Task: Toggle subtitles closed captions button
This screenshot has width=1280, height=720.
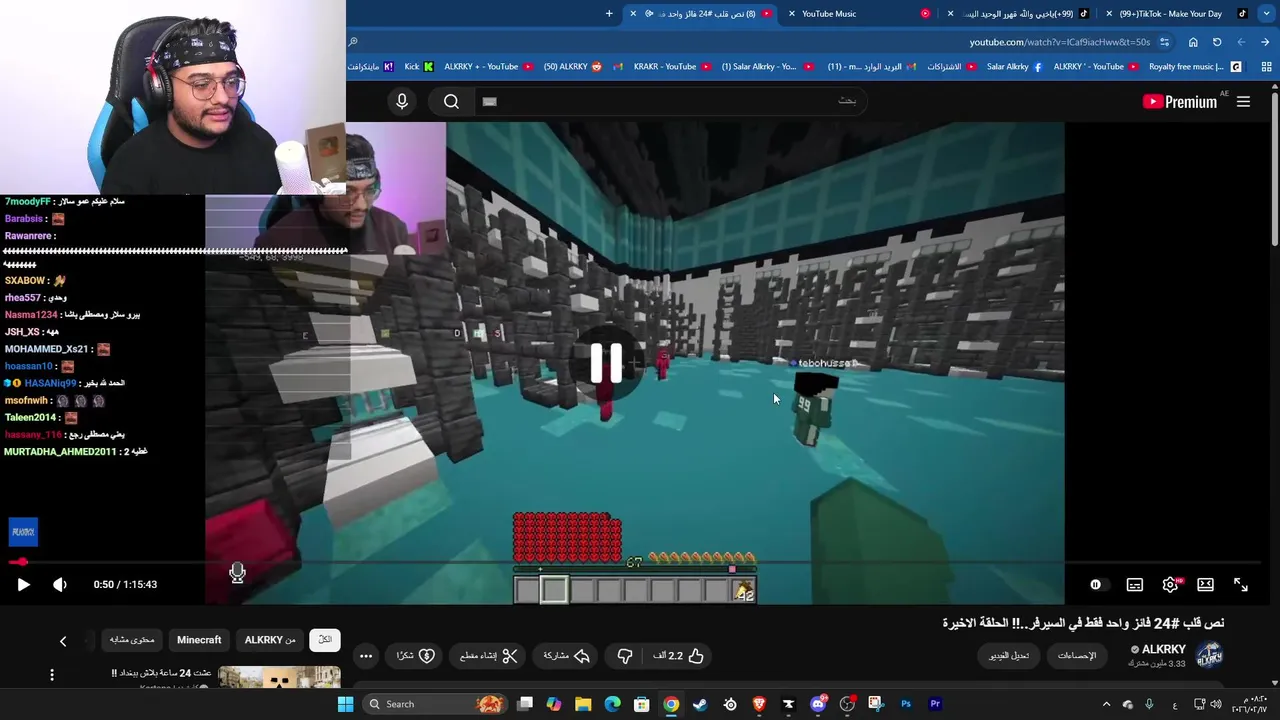Action: [1134, 585]
